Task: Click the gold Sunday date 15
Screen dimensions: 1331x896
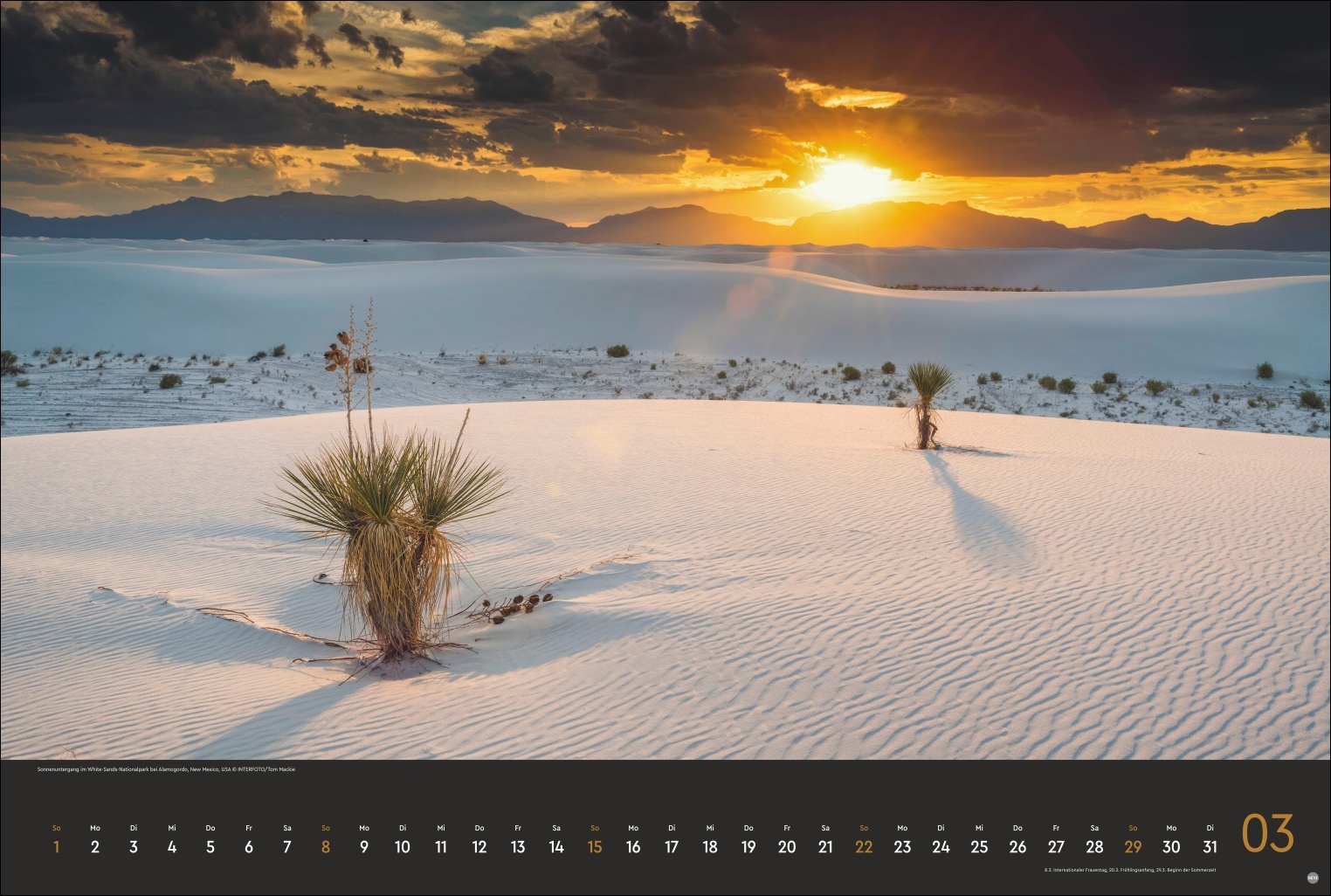Action: point(595,846)
